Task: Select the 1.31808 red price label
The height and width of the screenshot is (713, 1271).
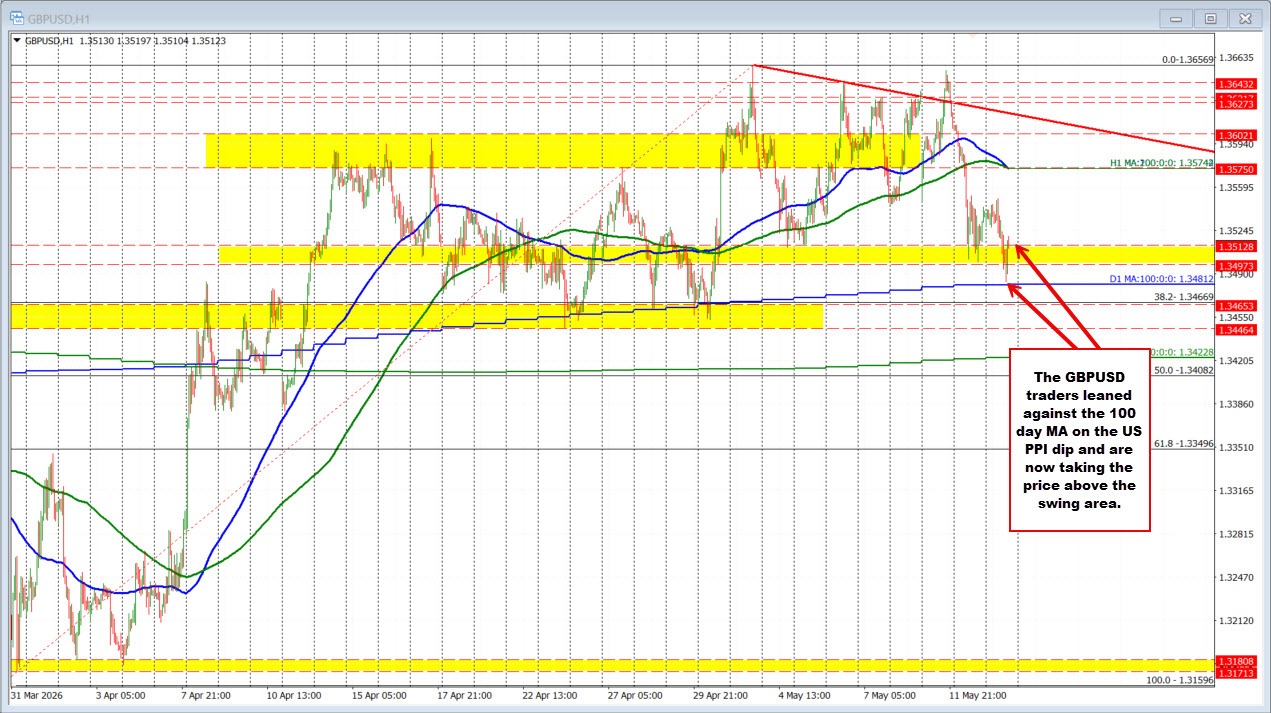Action: [1237, 661]
